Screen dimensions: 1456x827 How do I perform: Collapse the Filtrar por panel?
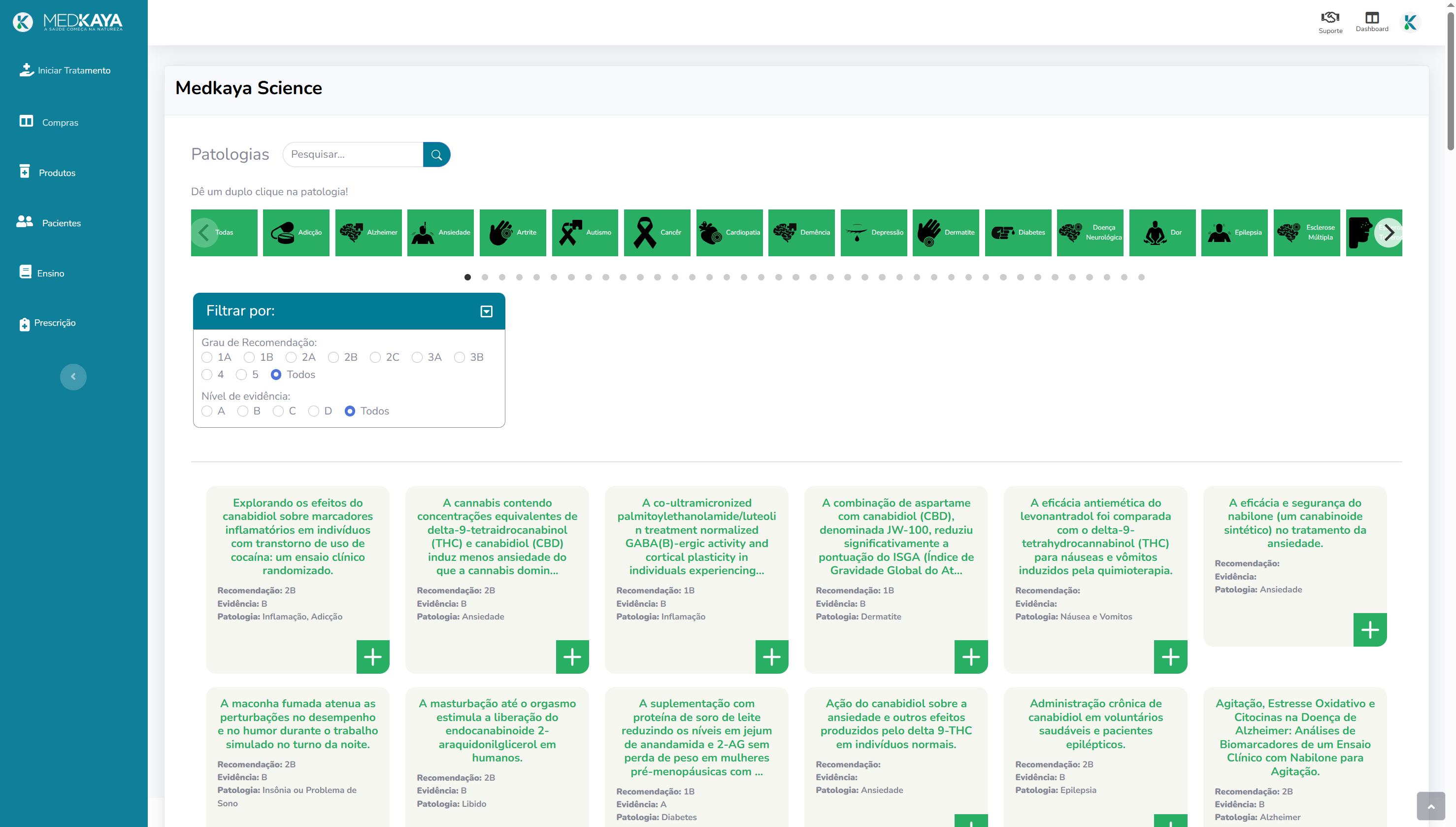[487, 311]
